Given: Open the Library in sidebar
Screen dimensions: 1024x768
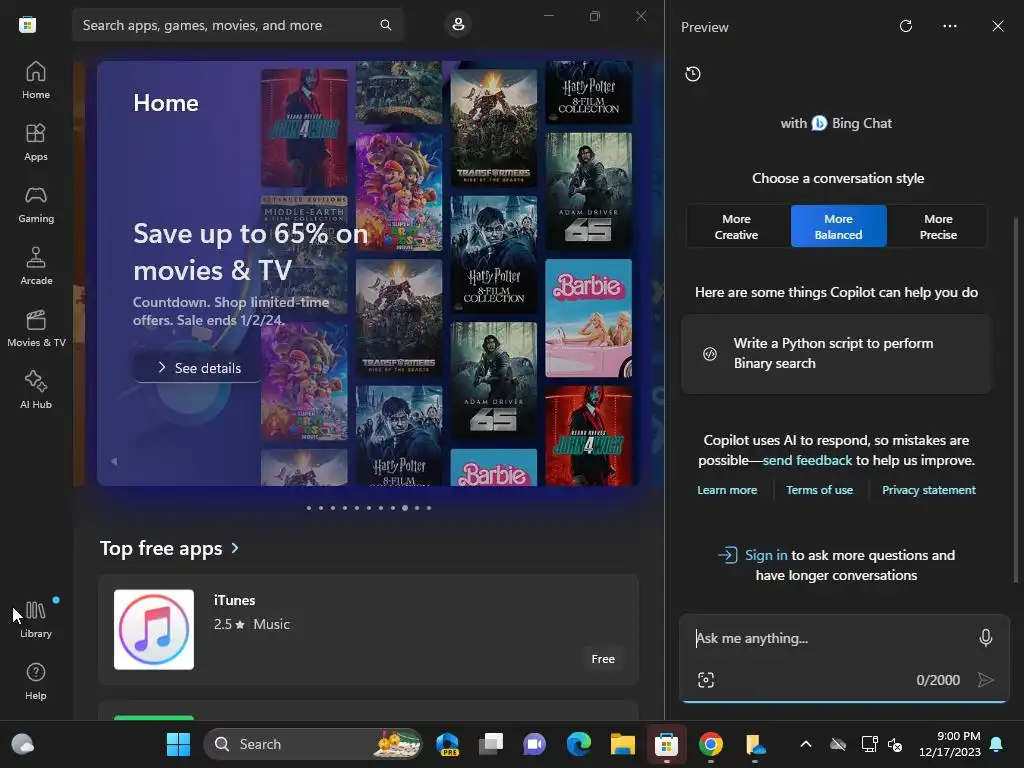Looking at the screenshot, I should click(x=36, y=619).
